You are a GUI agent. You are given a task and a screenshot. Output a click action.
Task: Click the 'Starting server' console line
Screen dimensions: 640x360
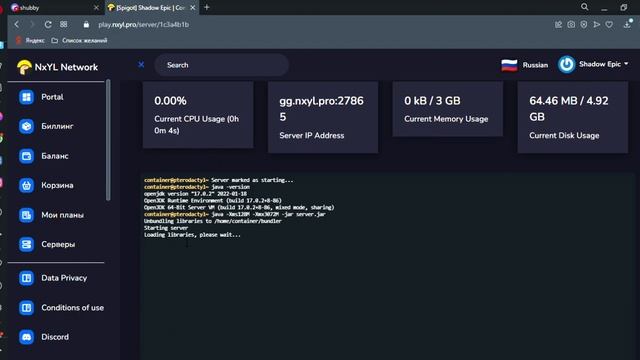click(166, 228)
